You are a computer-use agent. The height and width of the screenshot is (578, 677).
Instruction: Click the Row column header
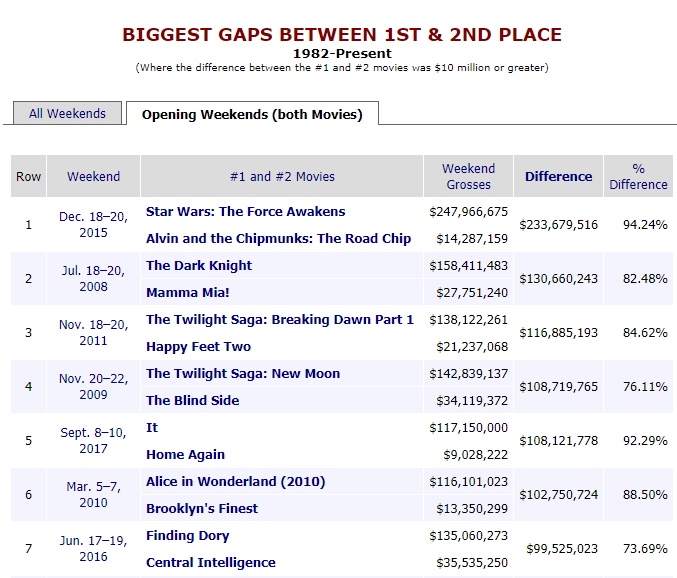tap(28, 176)
